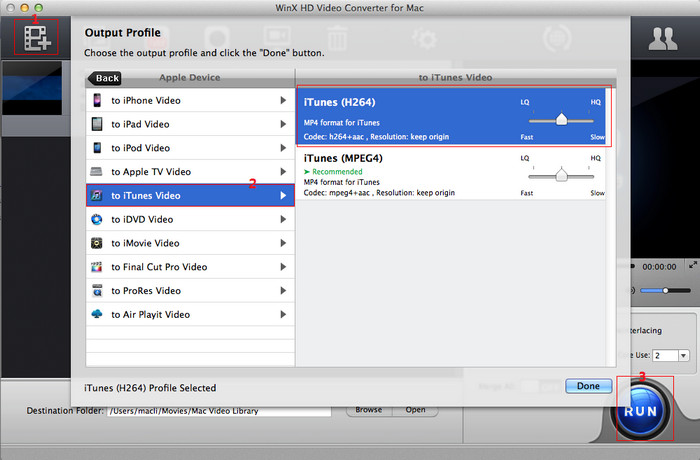Click the Apple Device column header

pos(190,78)
